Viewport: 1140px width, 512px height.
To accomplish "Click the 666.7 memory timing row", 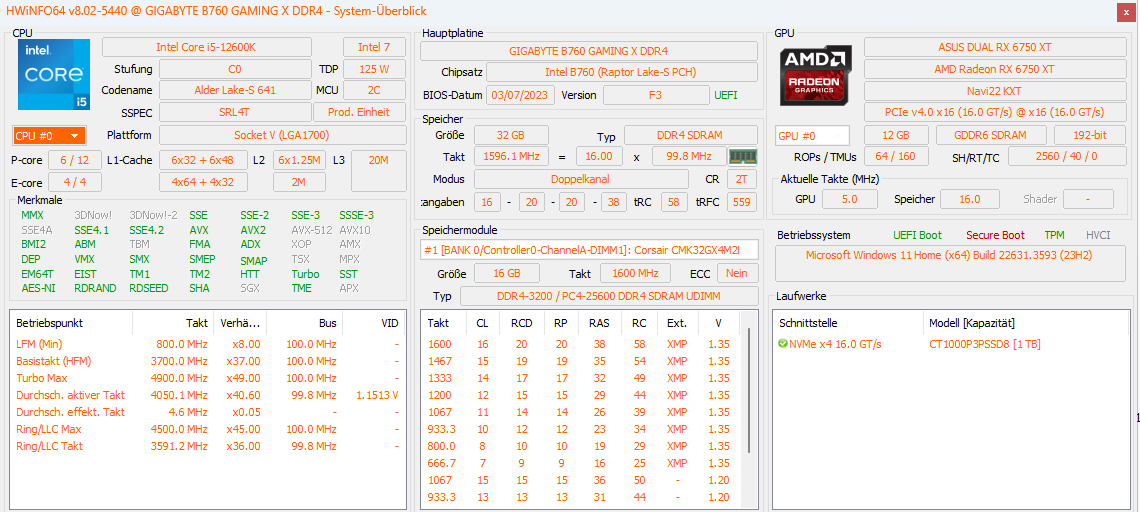I will (582, 463).
